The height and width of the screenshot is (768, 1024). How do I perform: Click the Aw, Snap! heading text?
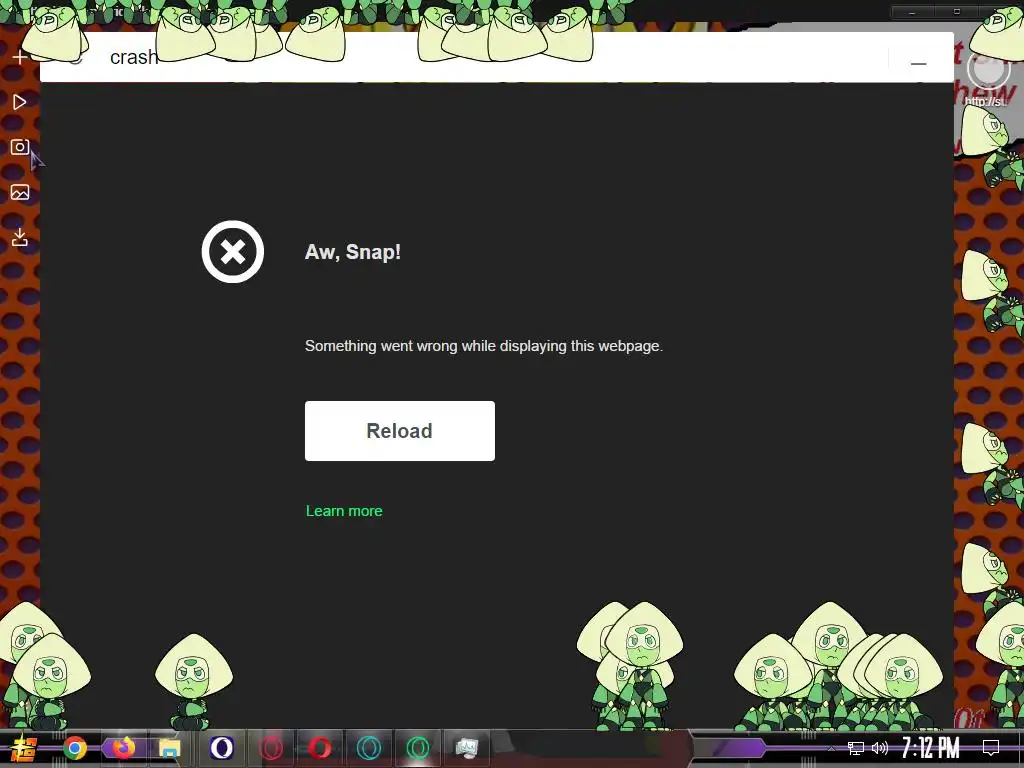(353, 252)
